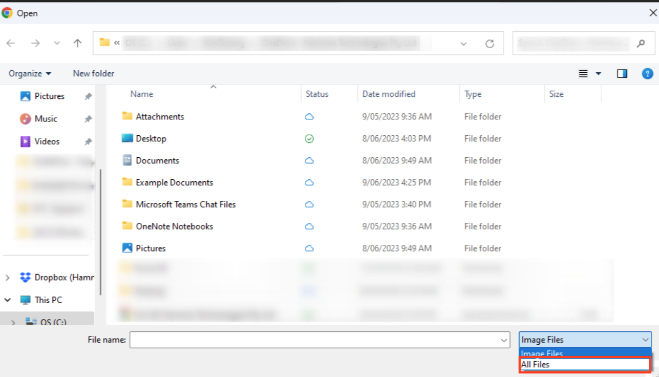659x377 pixels.
Task: Sort by Name column header
Action: coord(142,94)
